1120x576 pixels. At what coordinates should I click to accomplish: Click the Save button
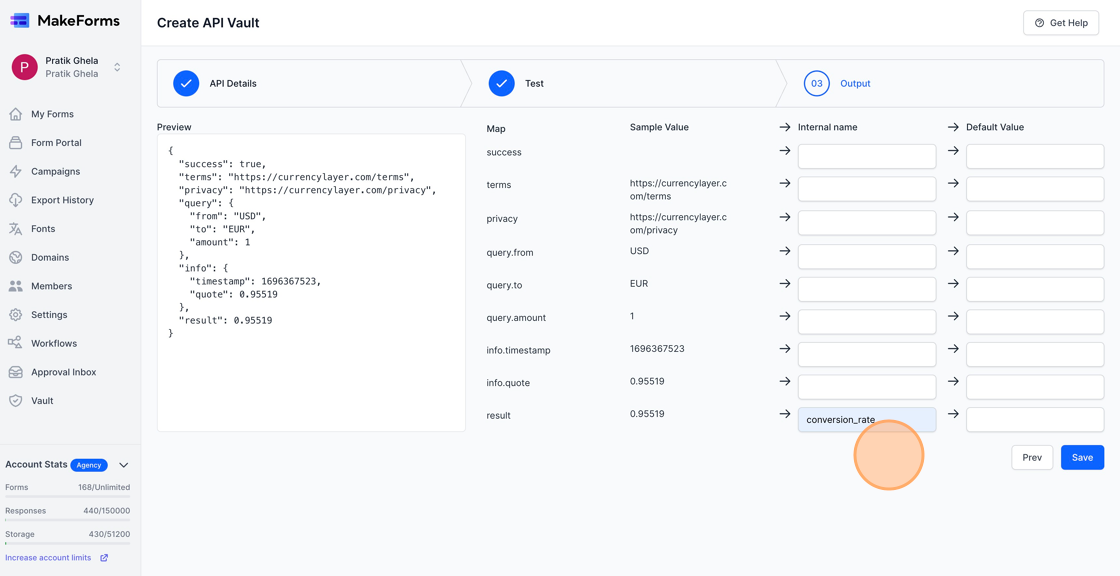coord(1082,457)
